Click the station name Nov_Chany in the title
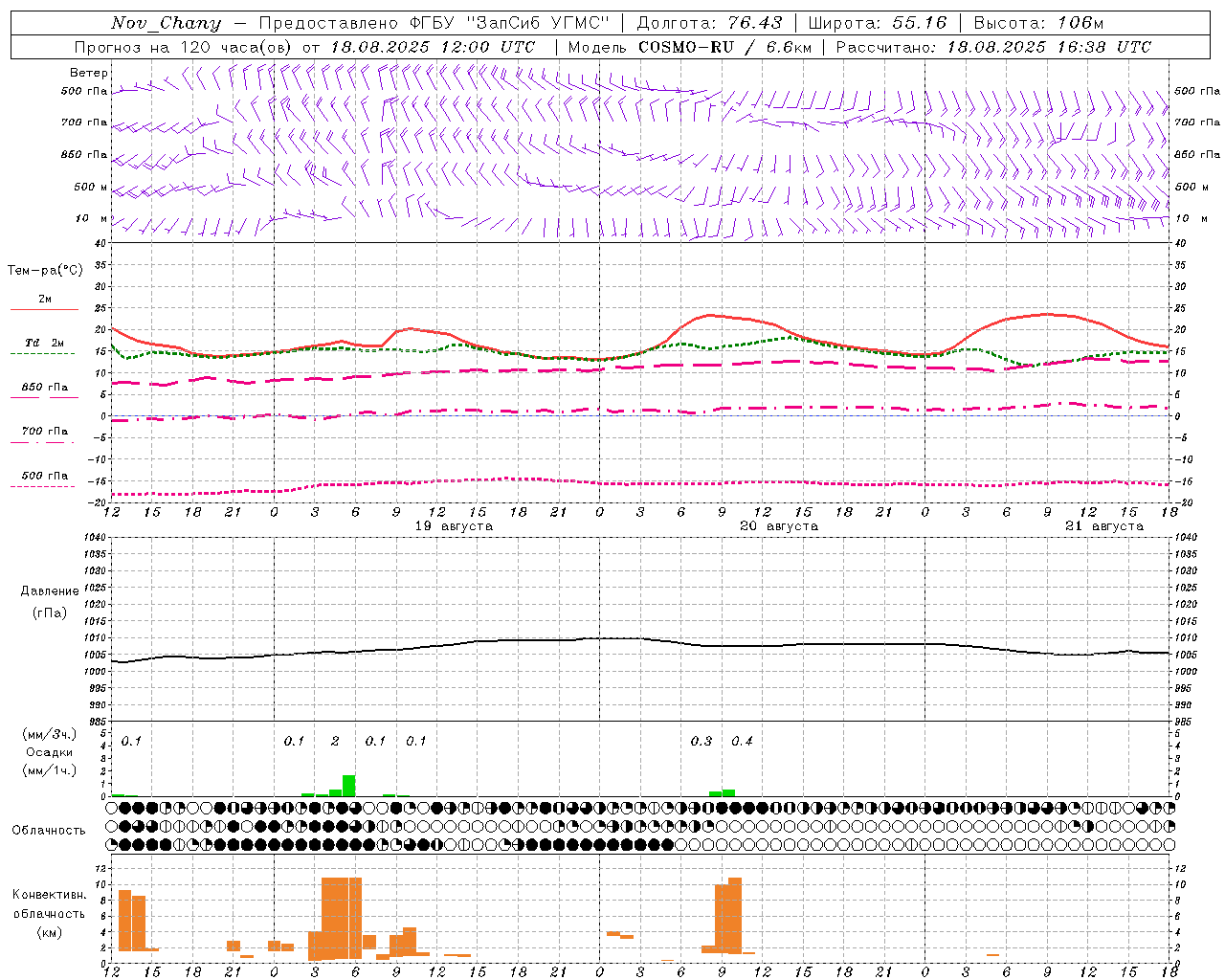The image size is (1225, 980). pyautogui.click(x=166, y=23)
